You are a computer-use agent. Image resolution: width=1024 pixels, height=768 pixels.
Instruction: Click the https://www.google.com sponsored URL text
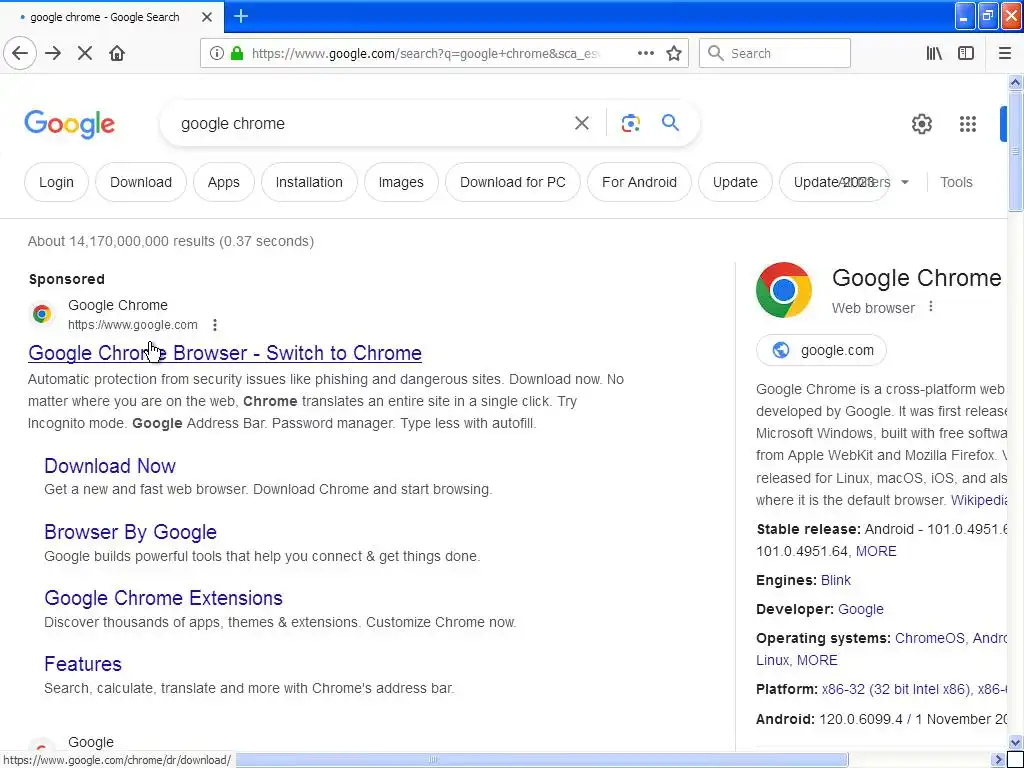pos(133,325)
